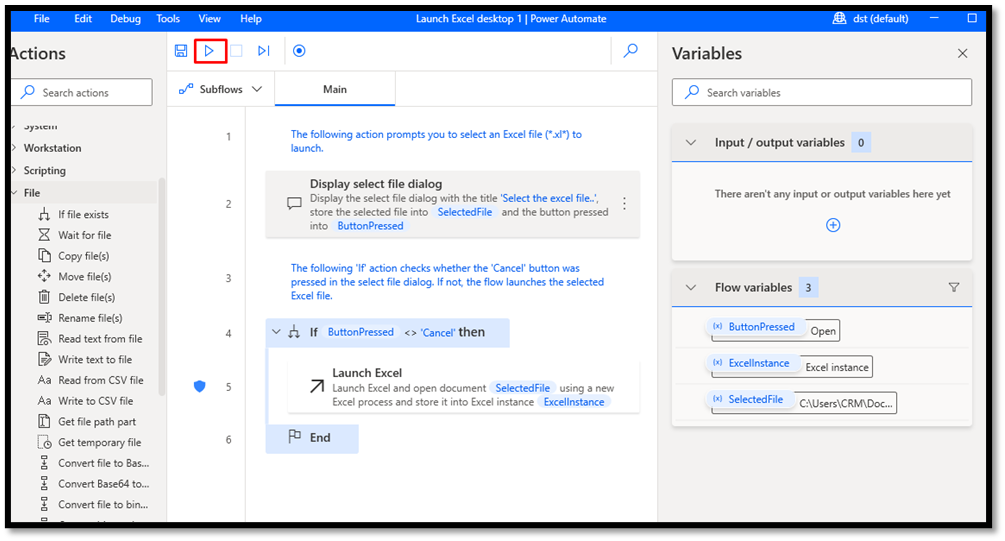The width and height of the screenshot is (1005, 541).
Task: Select the Convert Base64 to file action
Action: (103, 484)
